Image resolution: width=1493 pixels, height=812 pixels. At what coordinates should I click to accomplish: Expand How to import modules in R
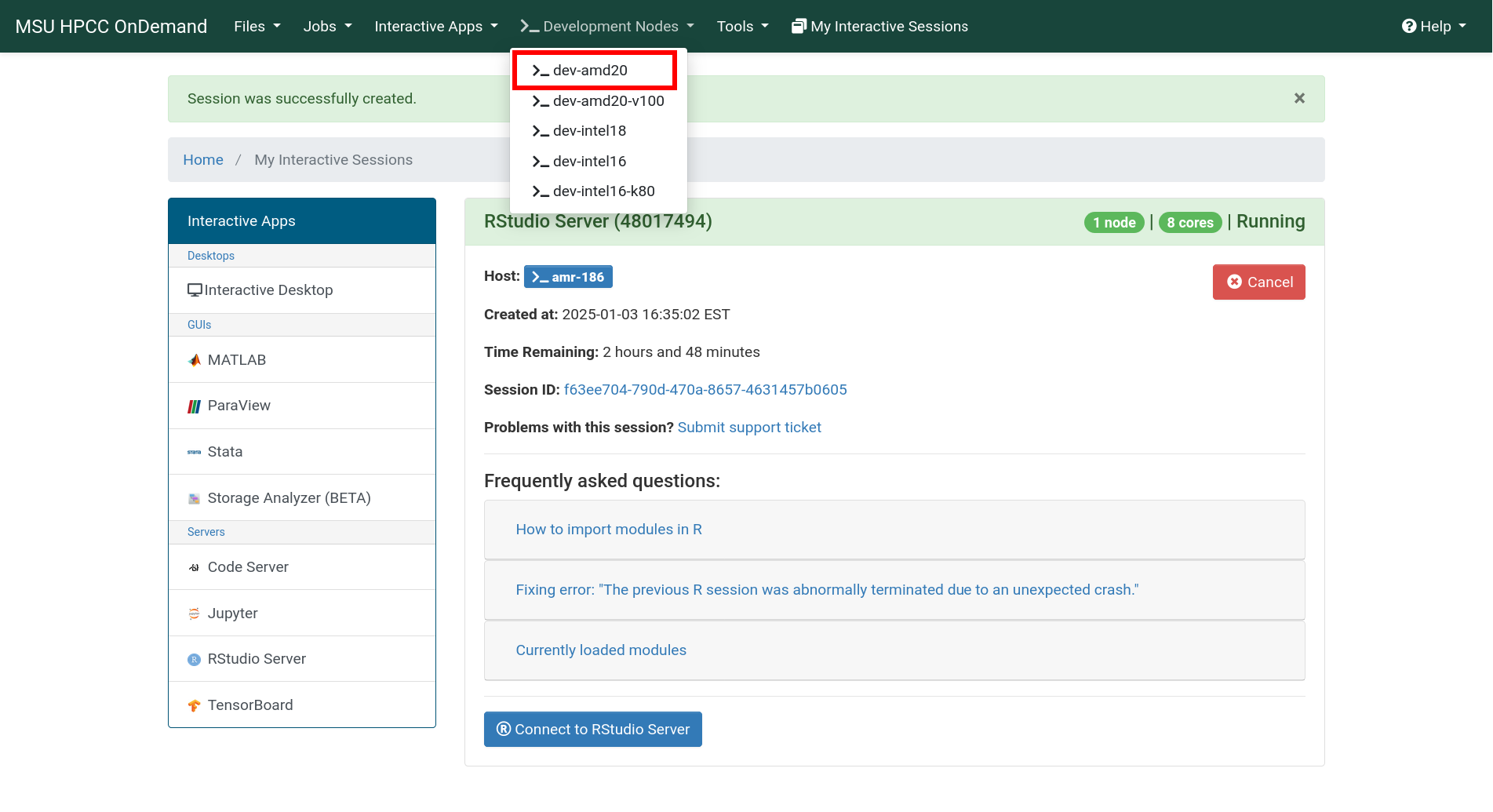pyautogui.click(x=609, y=530)
